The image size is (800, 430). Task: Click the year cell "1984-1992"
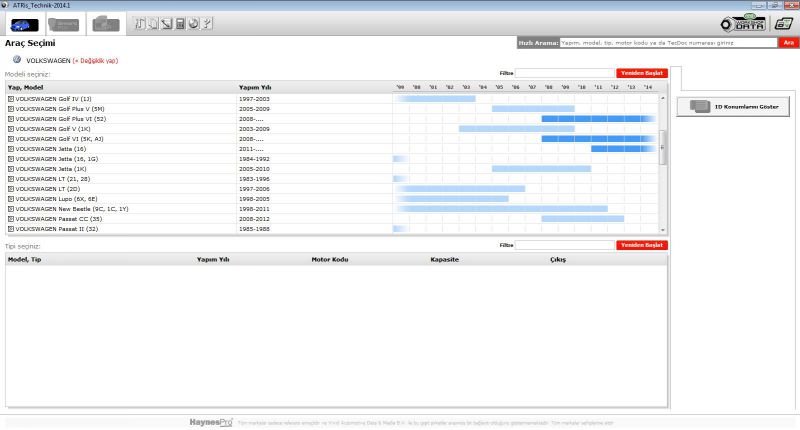[x=254, y=159]
